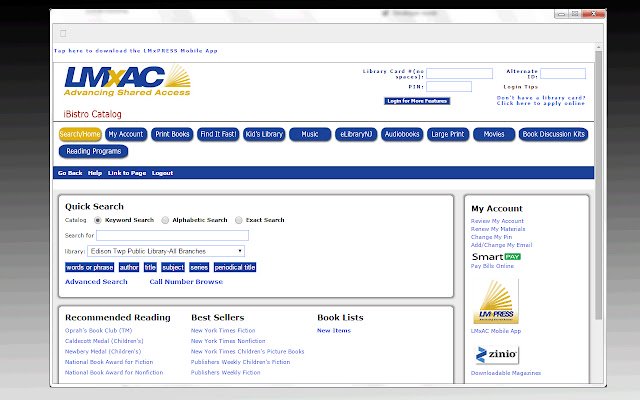Image resolution: width=640 pixels, height=400 pixels.
Task: Open Caldecott Medal (Children's) link
Action: pos(104,341)
